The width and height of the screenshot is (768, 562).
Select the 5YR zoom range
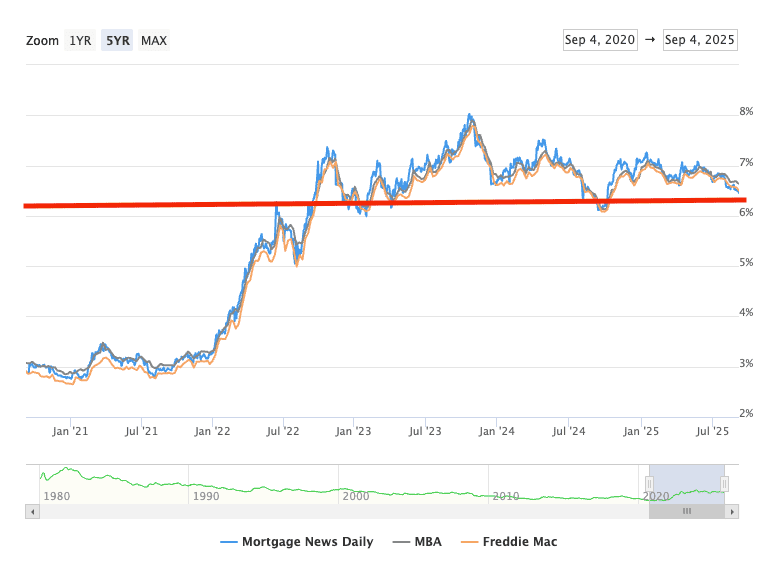pyautogui.click(x=117, y=41)
